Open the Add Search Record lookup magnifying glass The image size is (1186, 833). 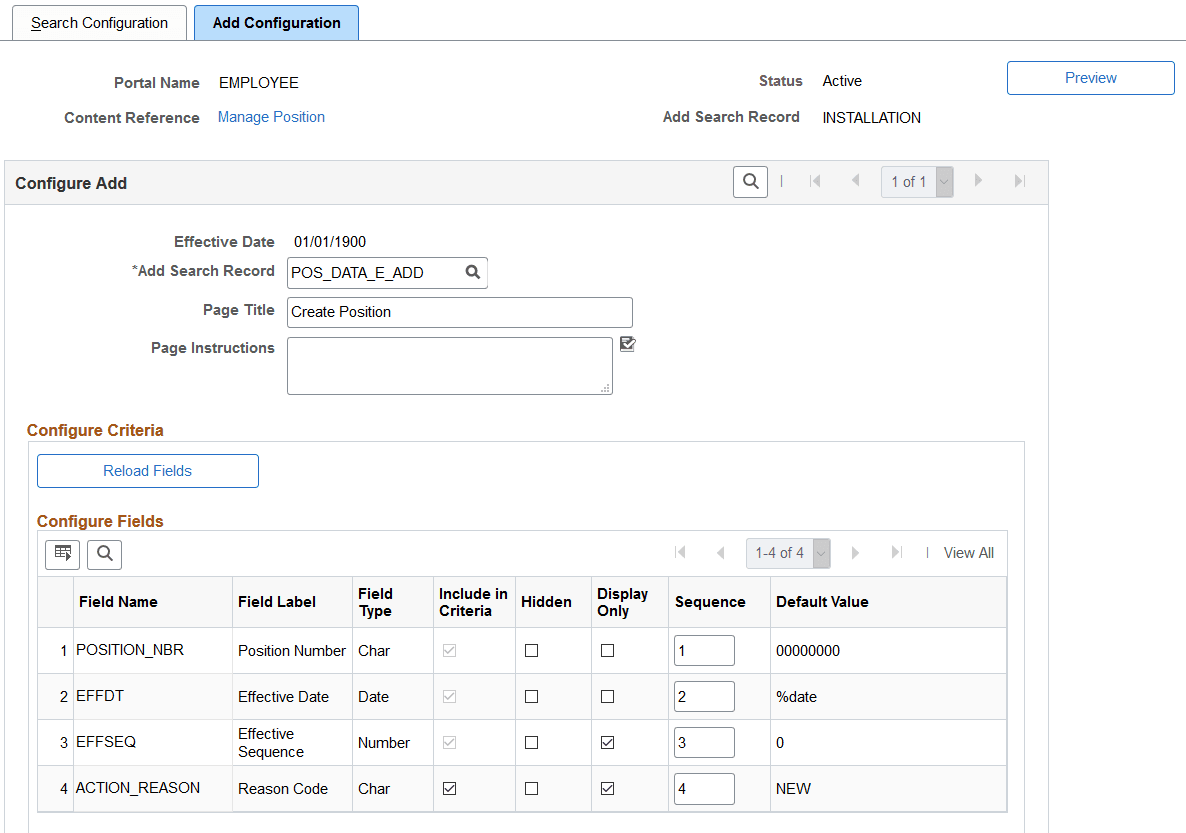[x=472, y=272]
